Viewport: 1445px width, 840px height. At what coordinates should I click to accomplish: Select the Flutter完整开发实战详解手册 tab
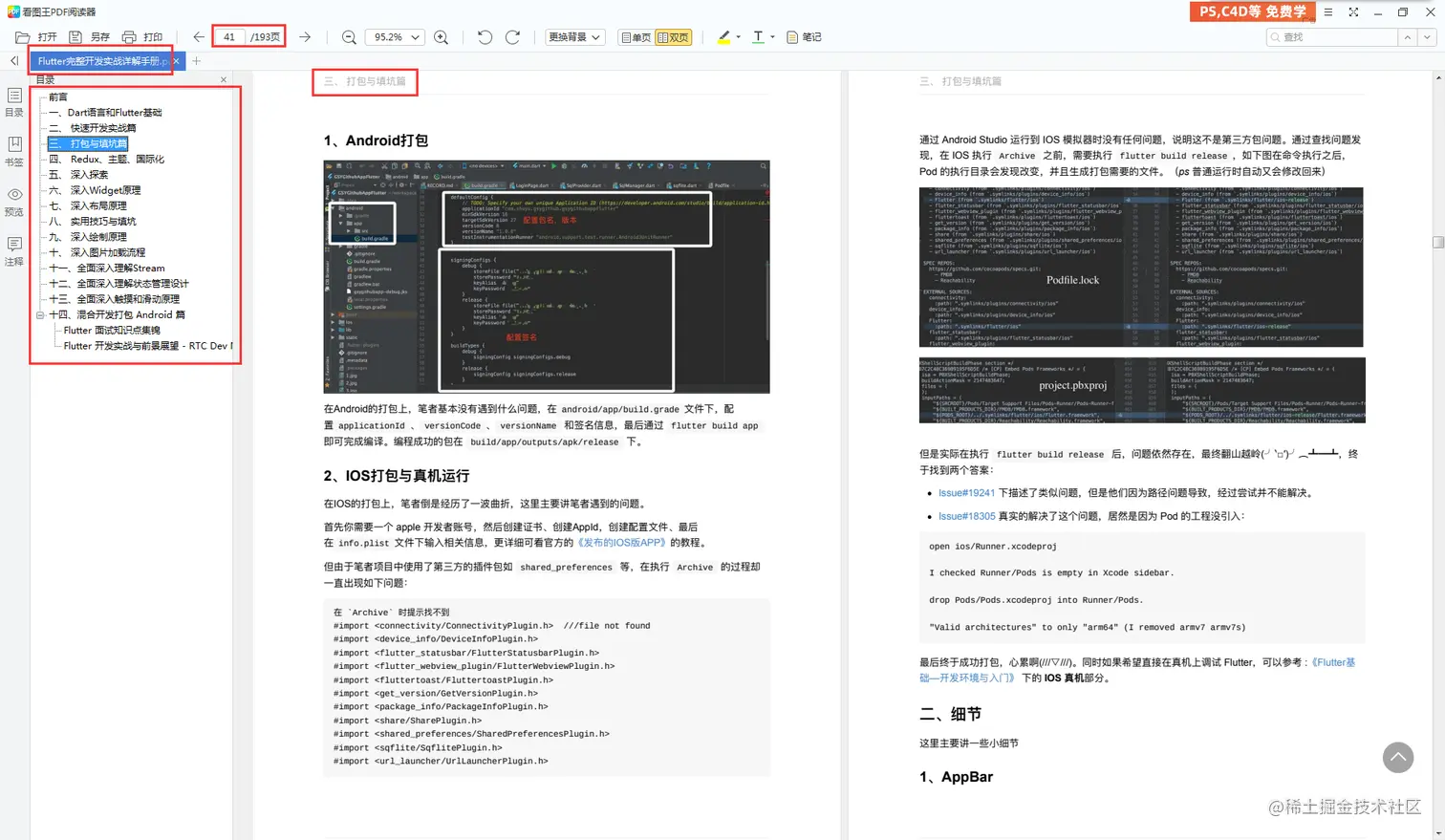(x=102, y=61)
